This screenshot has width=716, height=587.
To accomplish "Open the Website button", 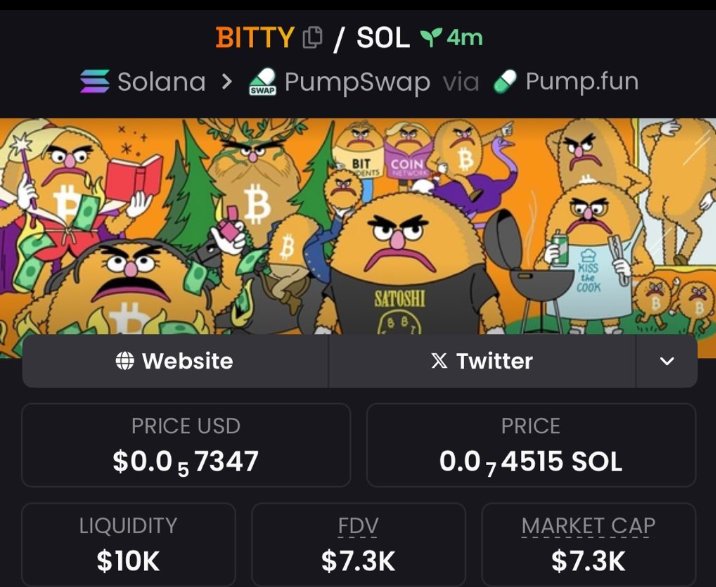I will point(175,361).
